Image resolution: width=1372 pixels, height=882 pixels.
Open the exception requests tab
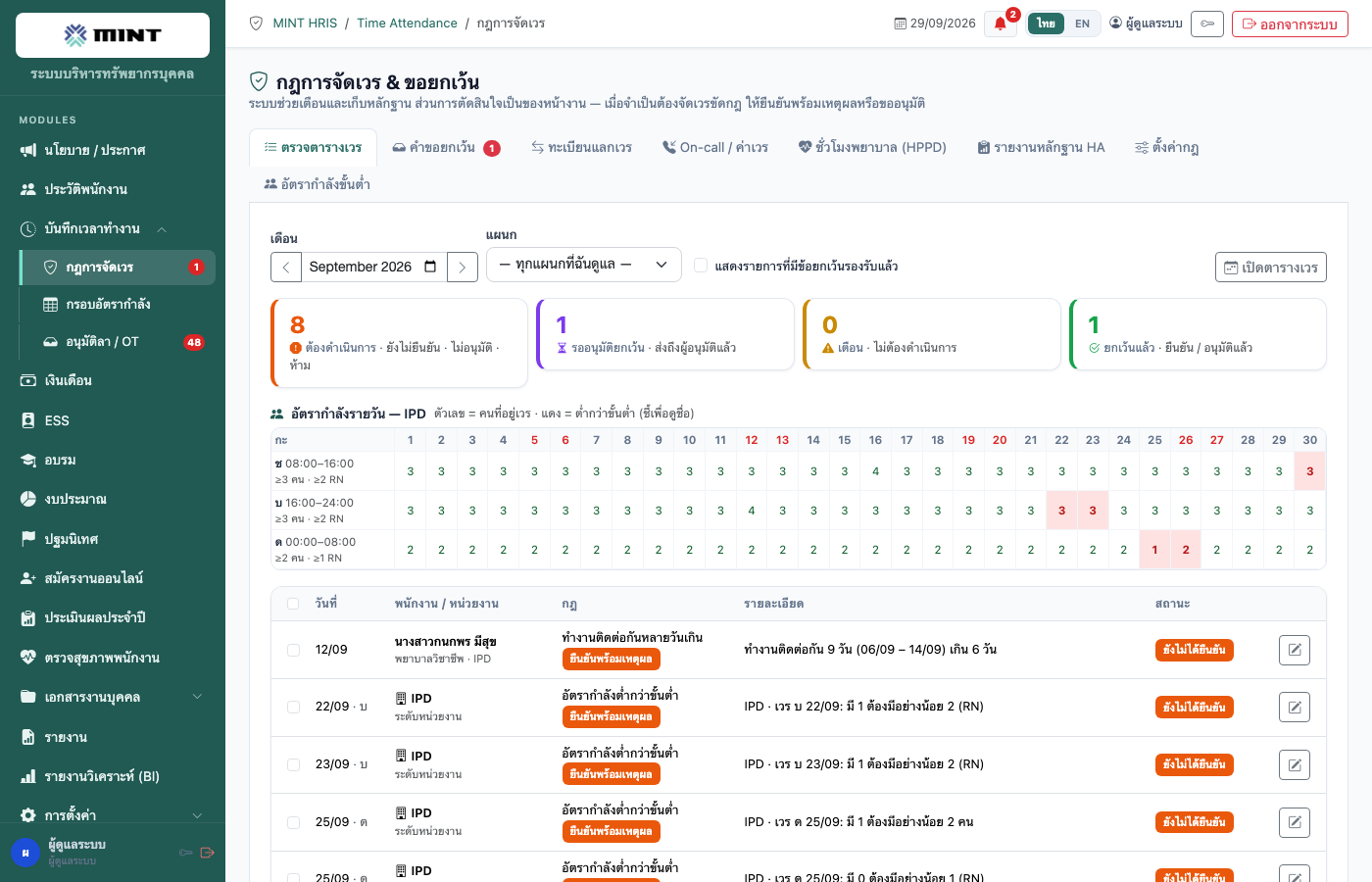[x=446, y=148]
